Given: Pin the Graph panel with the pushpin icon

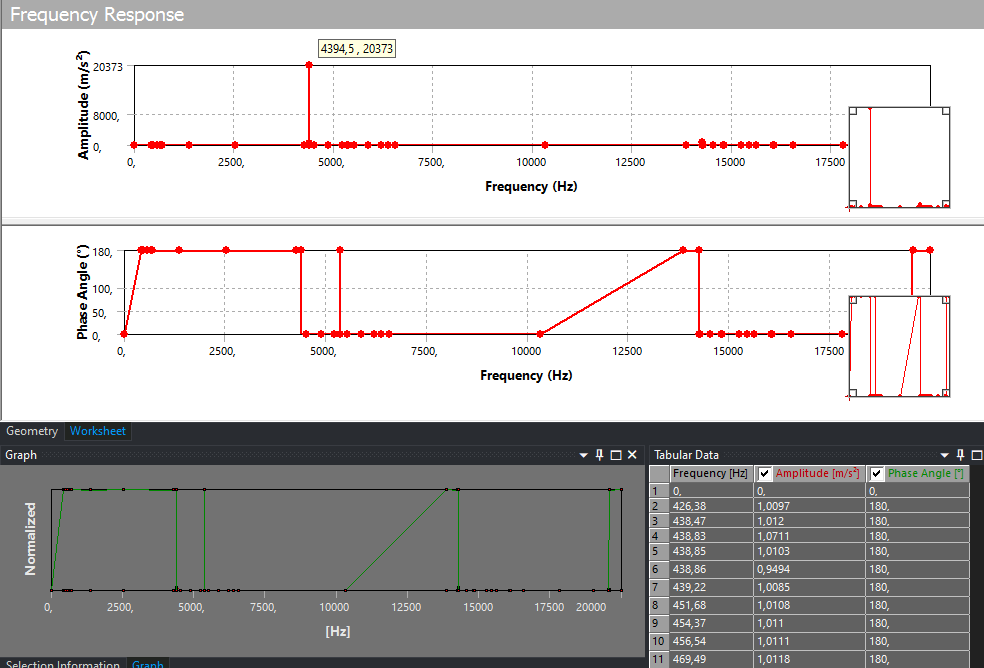Looking at the screenshot, I should click(599, 455).
